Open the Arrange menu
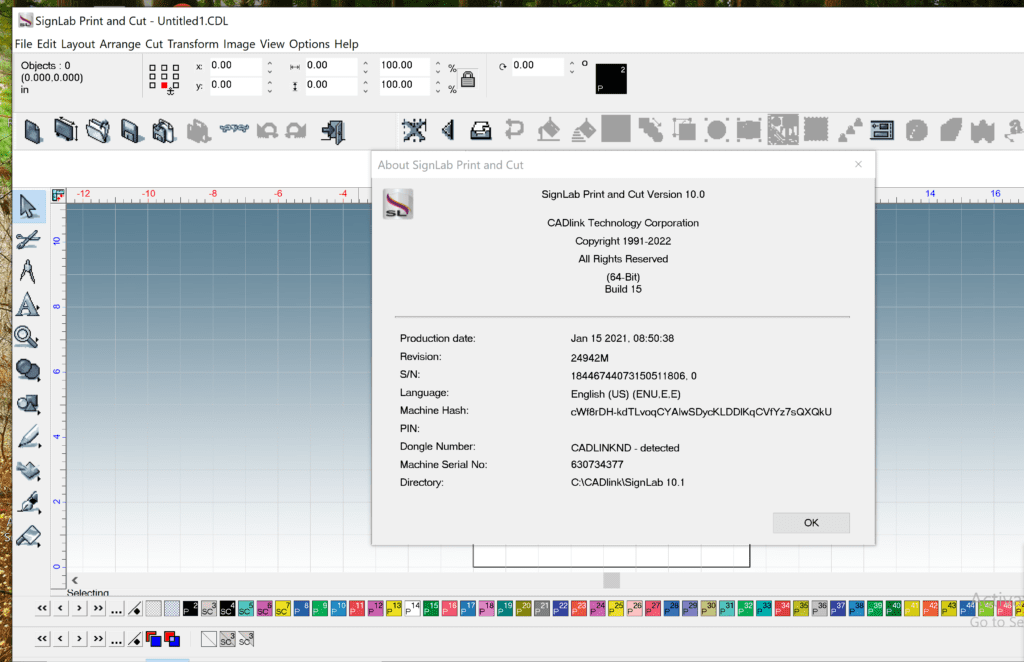 coord(120,44)
